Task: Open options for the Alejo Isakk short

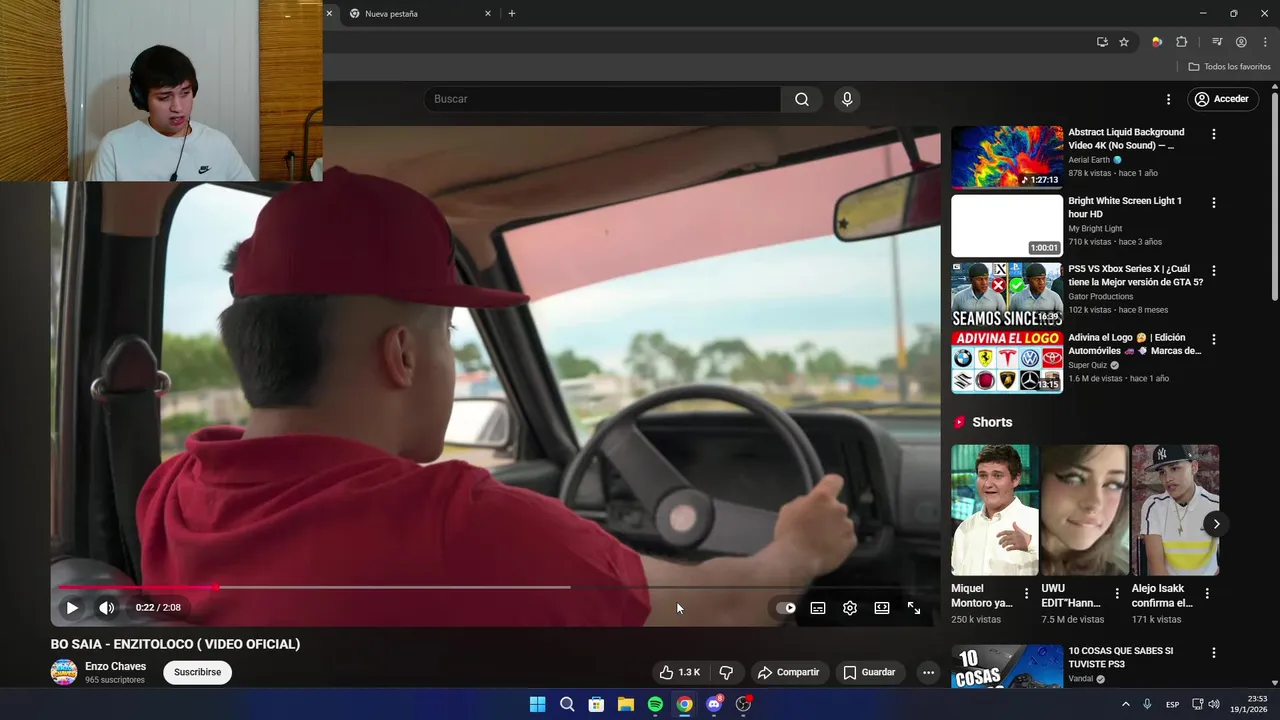Action: 1206,594
